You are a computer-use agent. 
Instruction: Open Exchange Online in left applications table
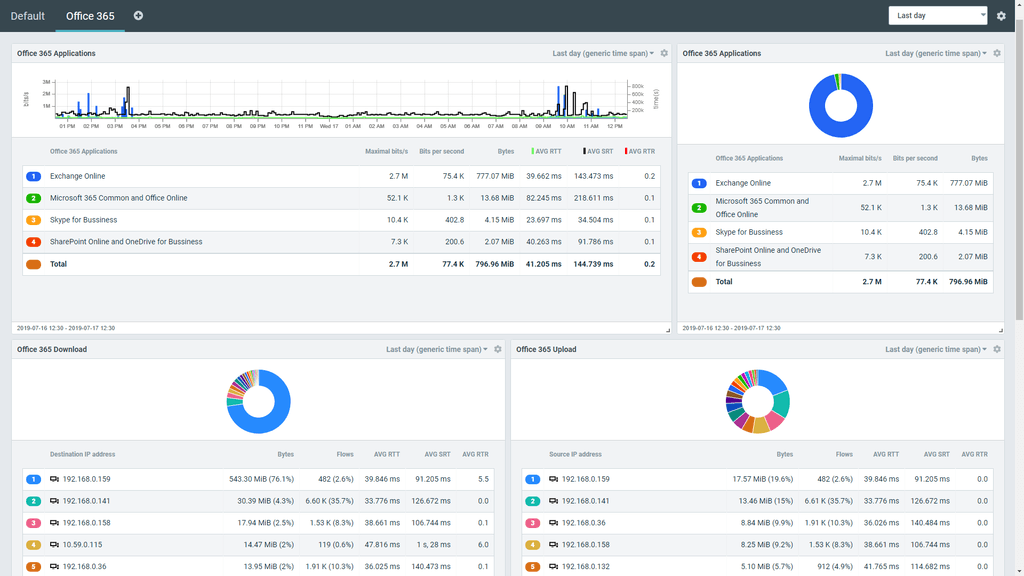[77, 176]
